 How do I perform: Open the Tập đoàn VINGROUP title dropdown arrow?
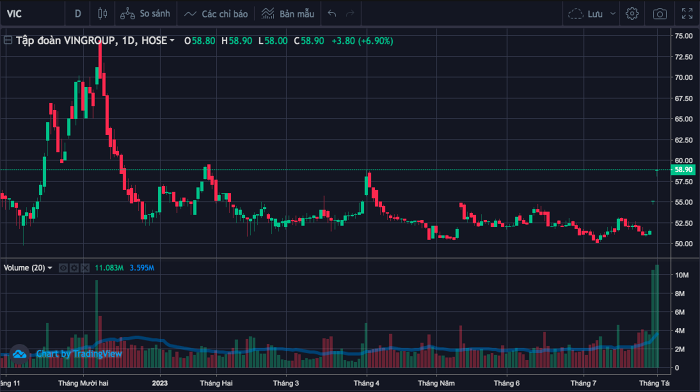pos(172,41)
